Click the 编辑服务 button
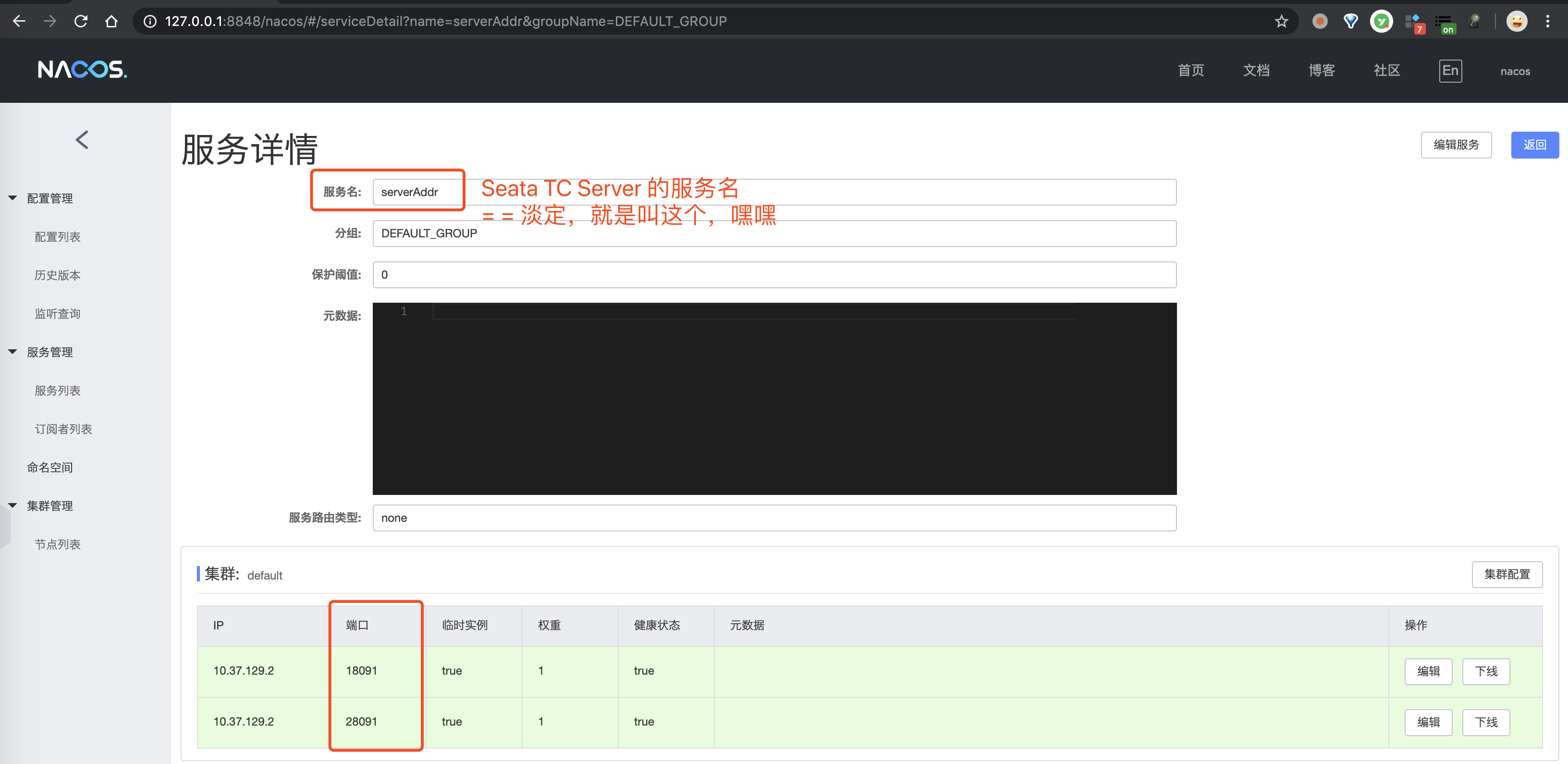The width and height of the screenshot is (1568, 764). point(1456,145)
